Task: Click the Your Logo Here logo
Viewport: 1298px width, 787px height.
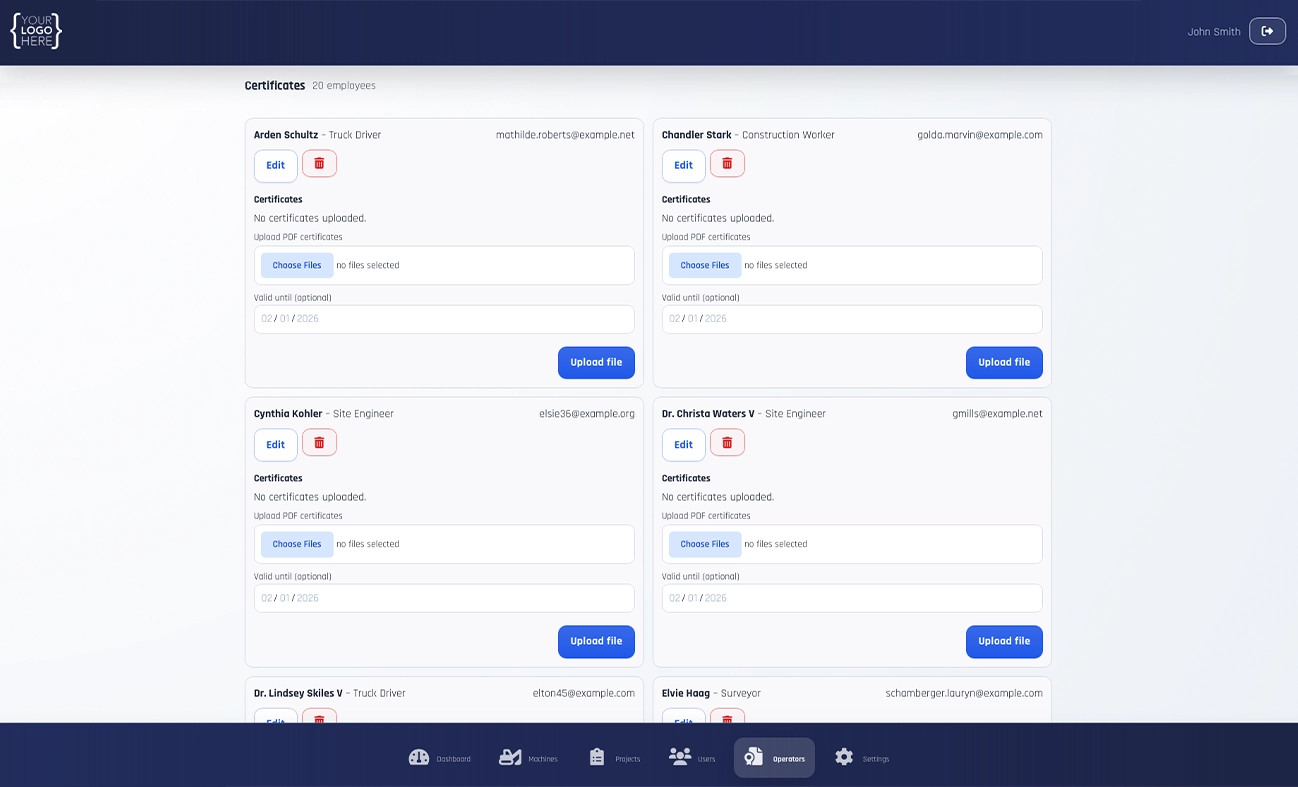Action: tap(36, 32)
